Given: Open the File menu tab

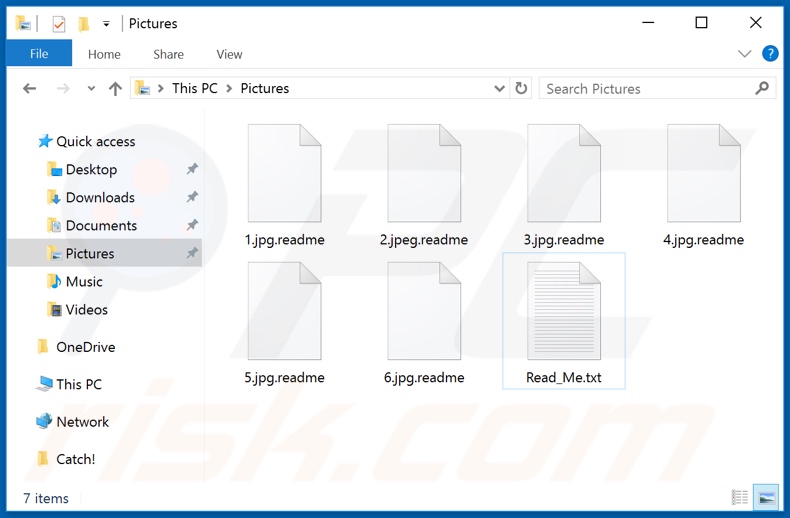Looking at the screenshot, I should point(39,54).
